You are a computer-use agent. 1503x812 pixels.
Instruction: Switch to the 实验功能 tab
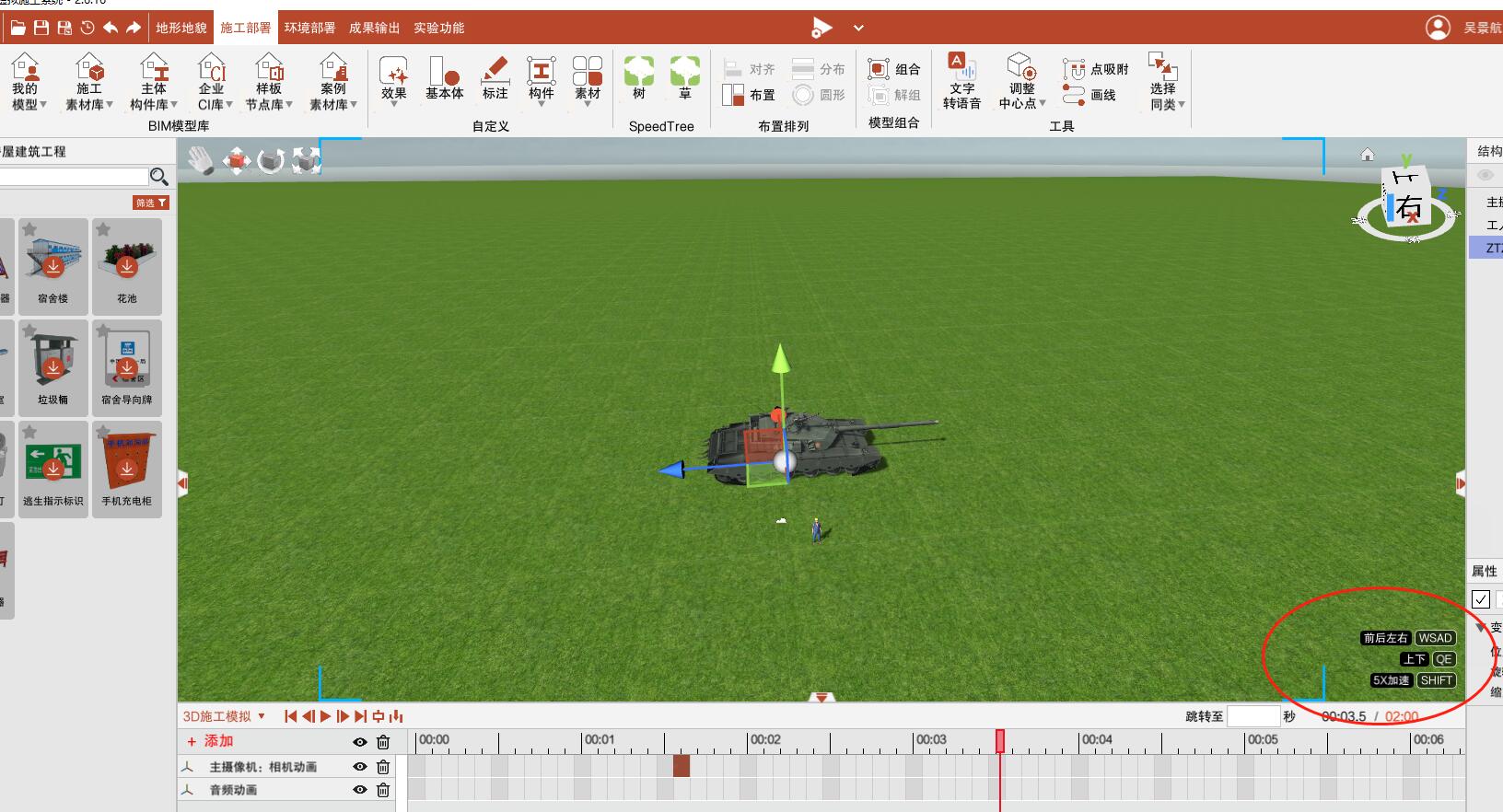[438, 28]
